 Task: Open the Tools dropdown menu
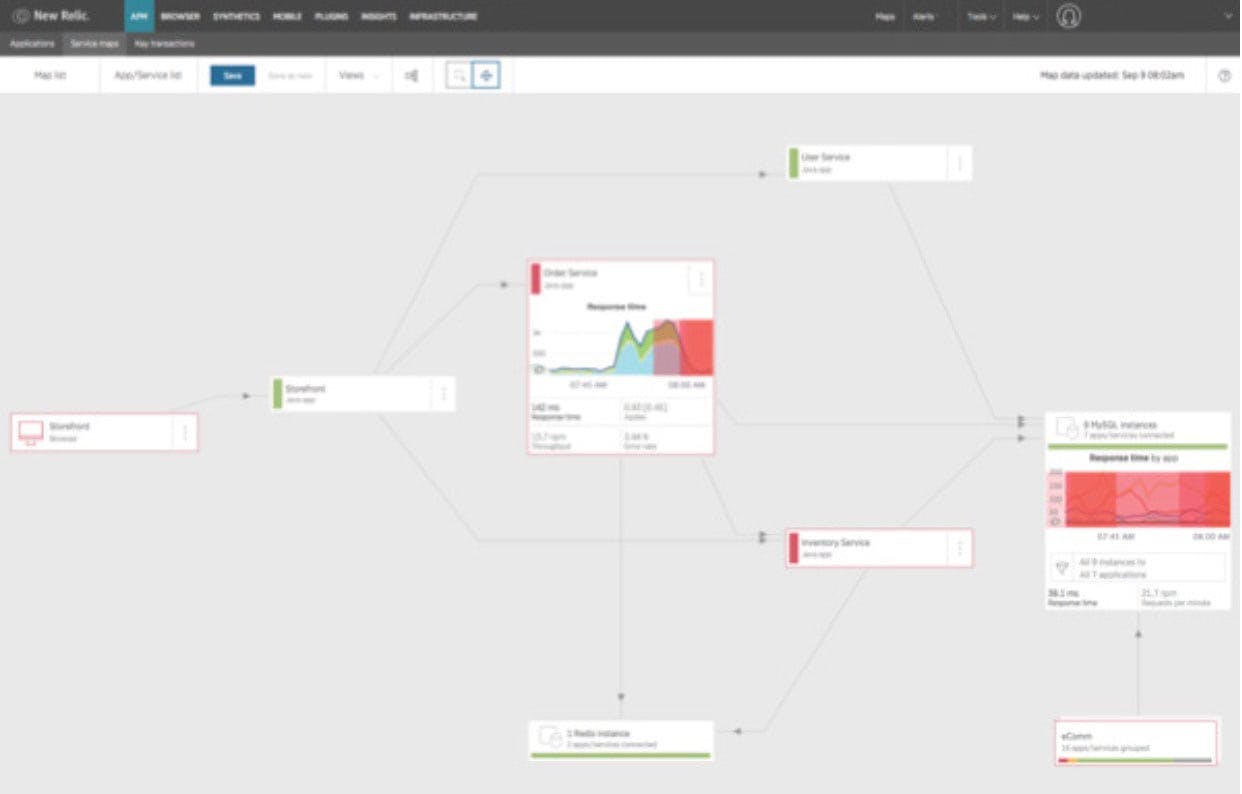tap(981, 16)
